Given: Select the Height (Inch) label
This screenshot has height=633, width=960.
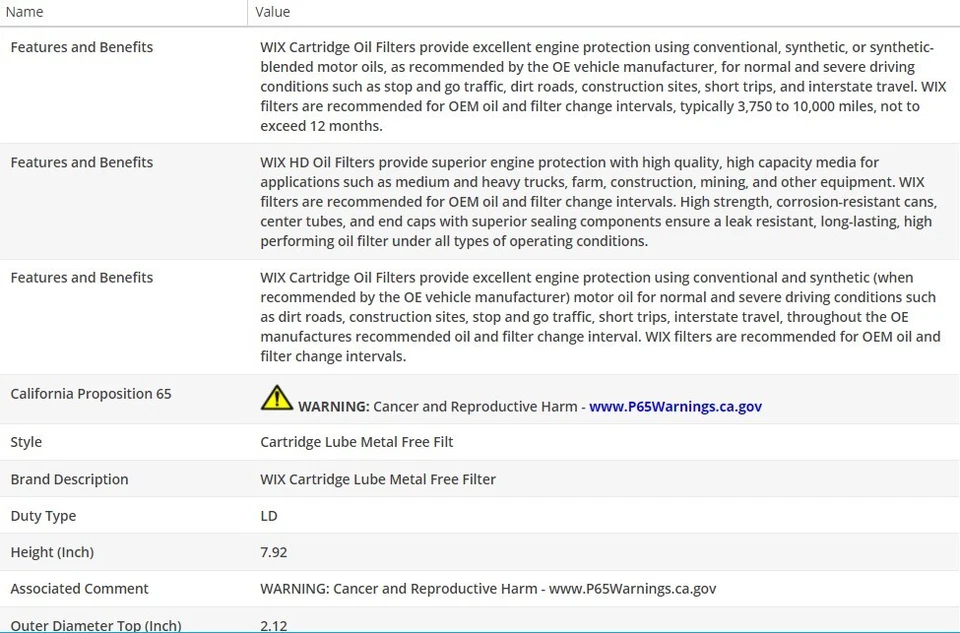Looking at the screenshot, I should click(x=52, y=552).
